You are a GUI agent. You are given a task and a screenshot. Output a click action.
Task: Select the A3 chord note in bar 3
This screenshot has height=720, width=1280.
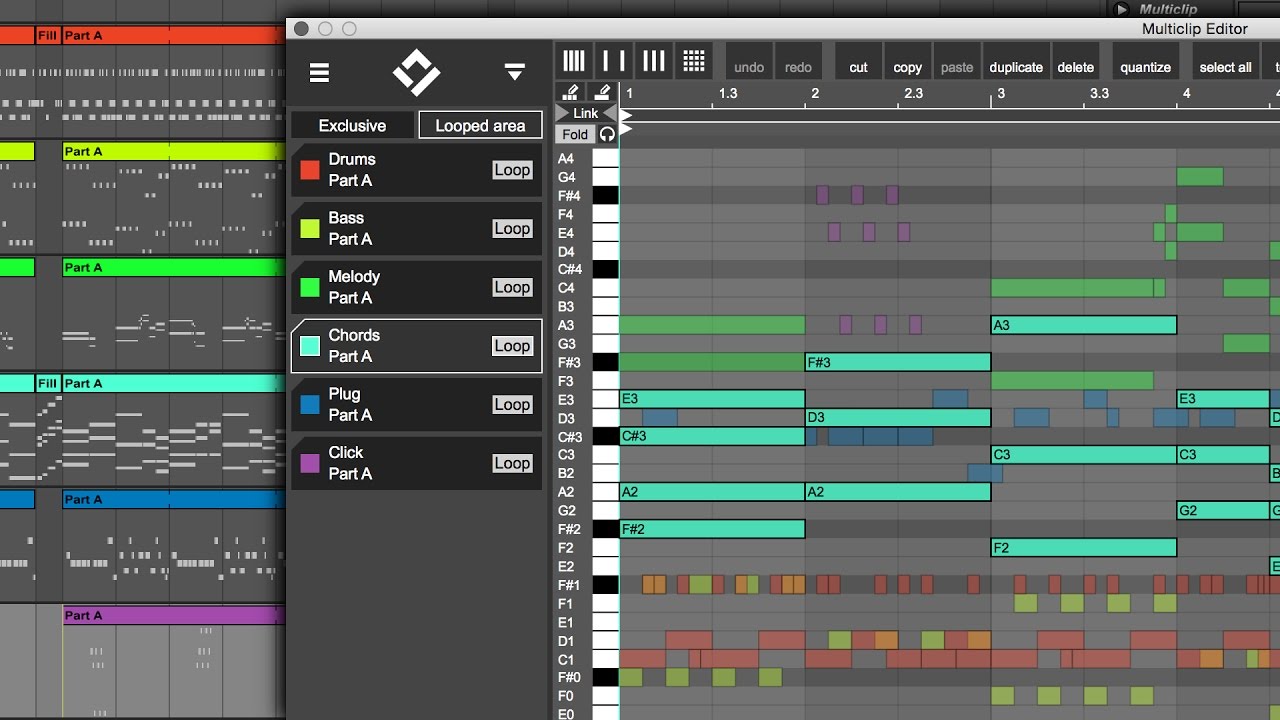tap(1084, 325)
